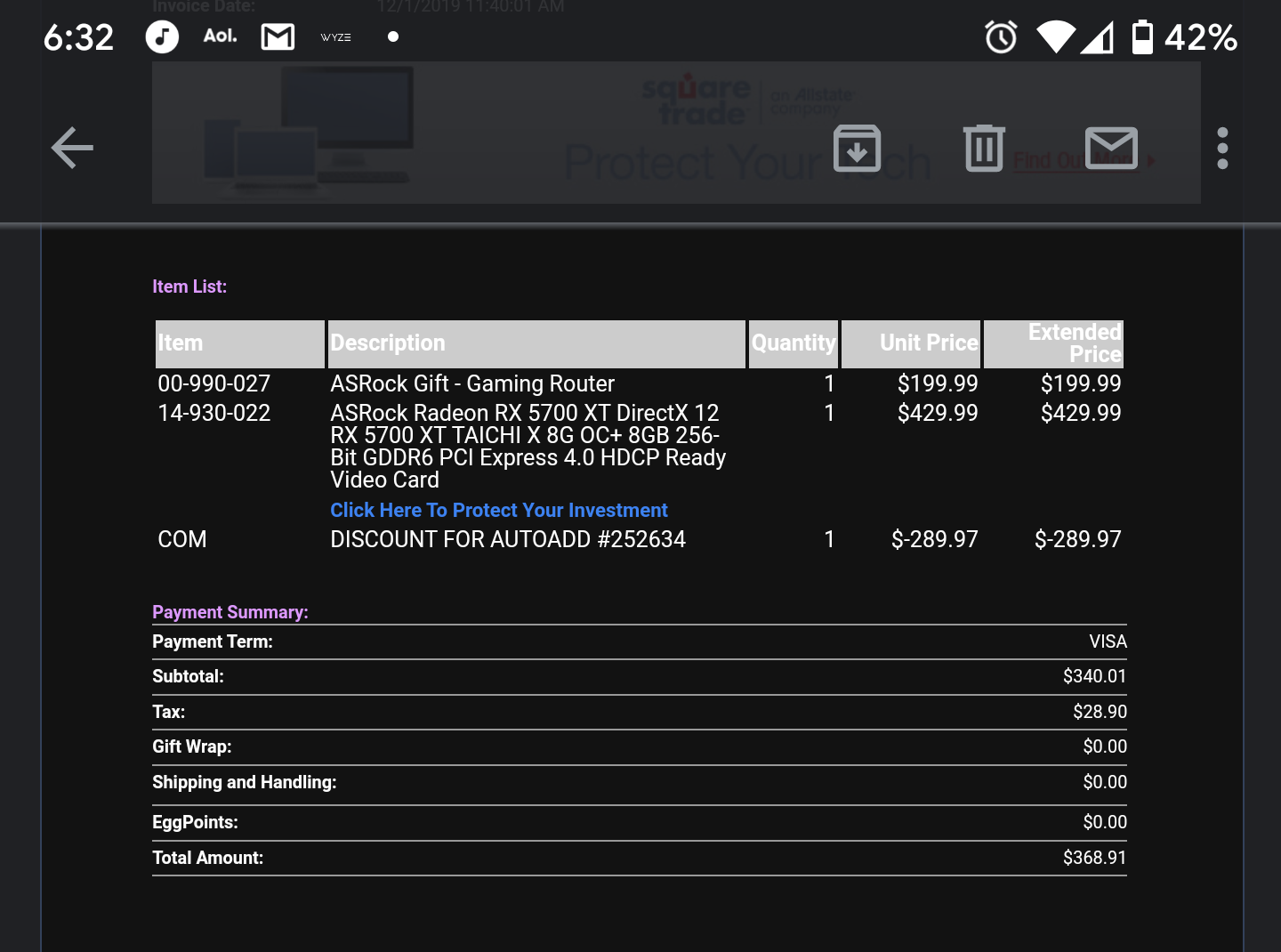
Task: Tap the EggPoints label
Action: [x=195, y=822]
